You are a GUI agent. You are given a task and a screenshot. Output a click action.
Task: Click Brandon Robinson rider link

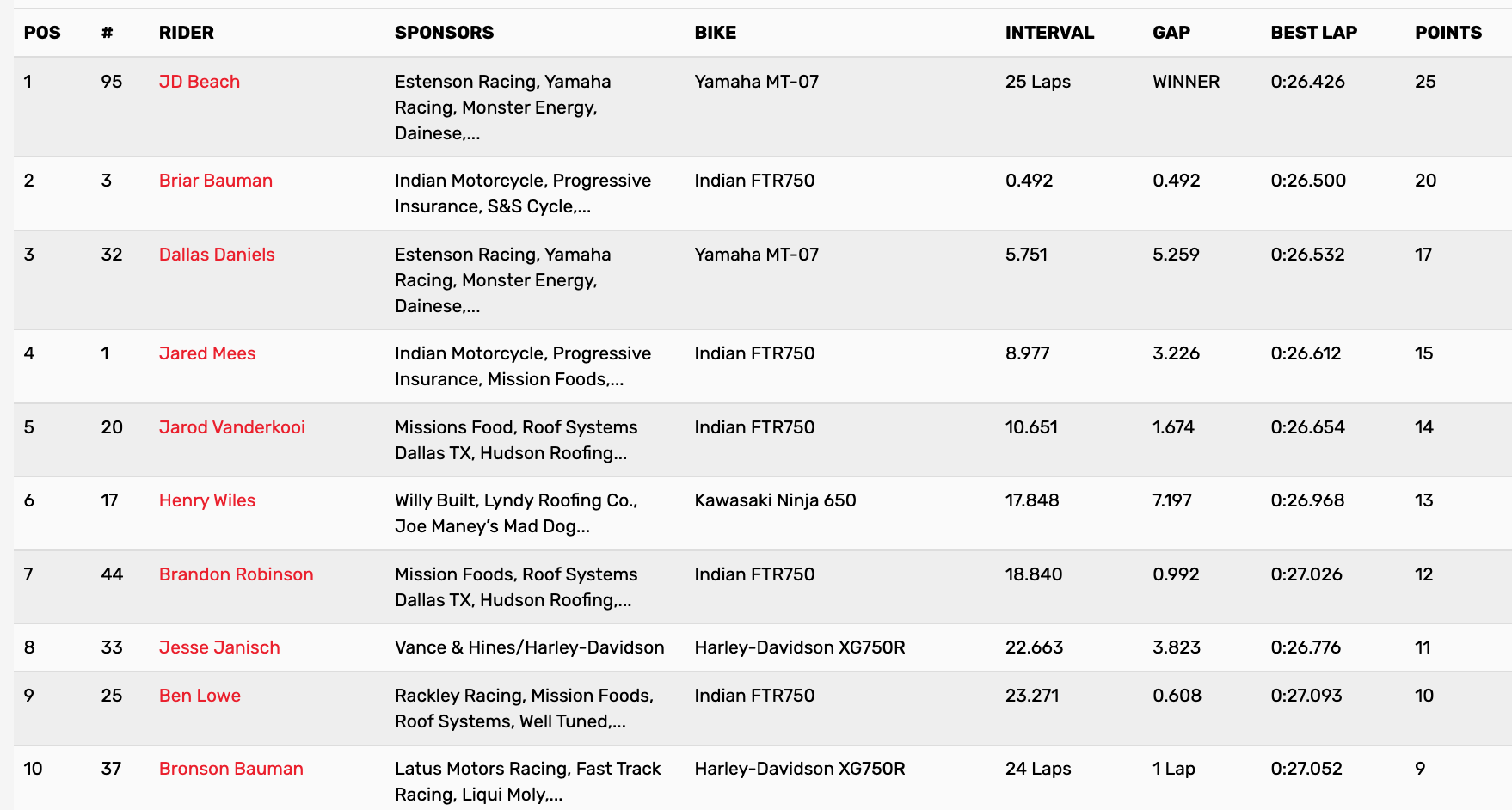pyautogui.click(x=237, y=574)
